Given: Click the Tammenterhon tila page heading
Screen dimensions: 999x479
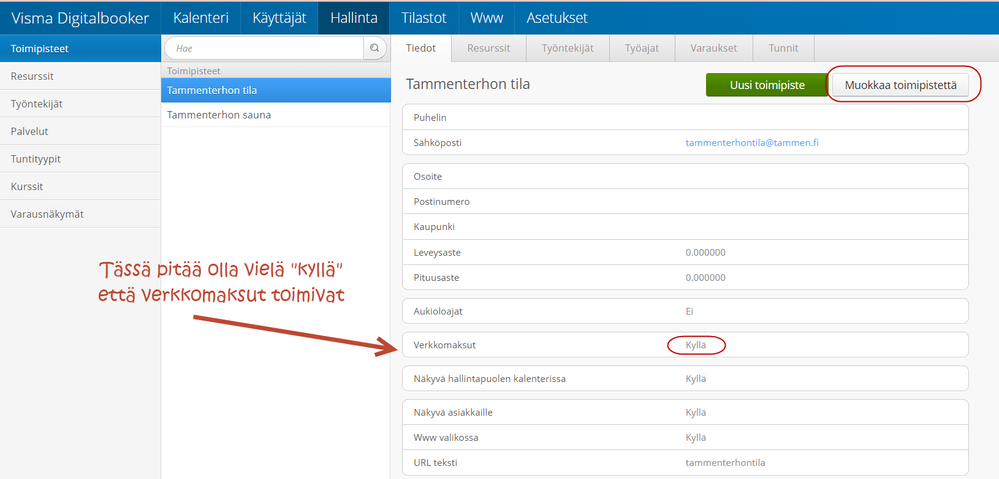Looking at the screenshot, I should coord(468,84).
